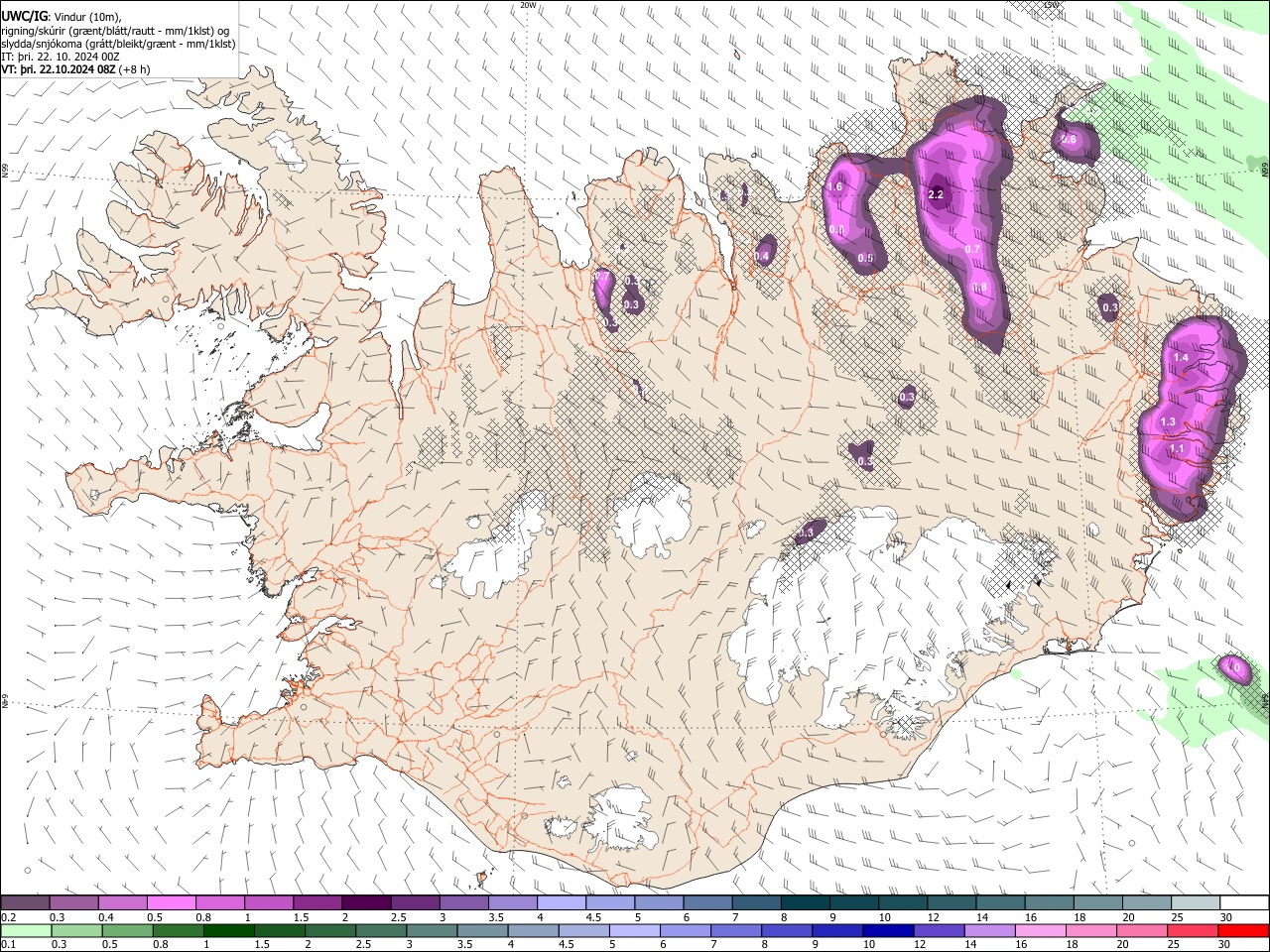The image size is (1270, 952).
Task: Click the VT: þri. 22.10.2024 08Z (+8 h) line
Action: point(75,69)
